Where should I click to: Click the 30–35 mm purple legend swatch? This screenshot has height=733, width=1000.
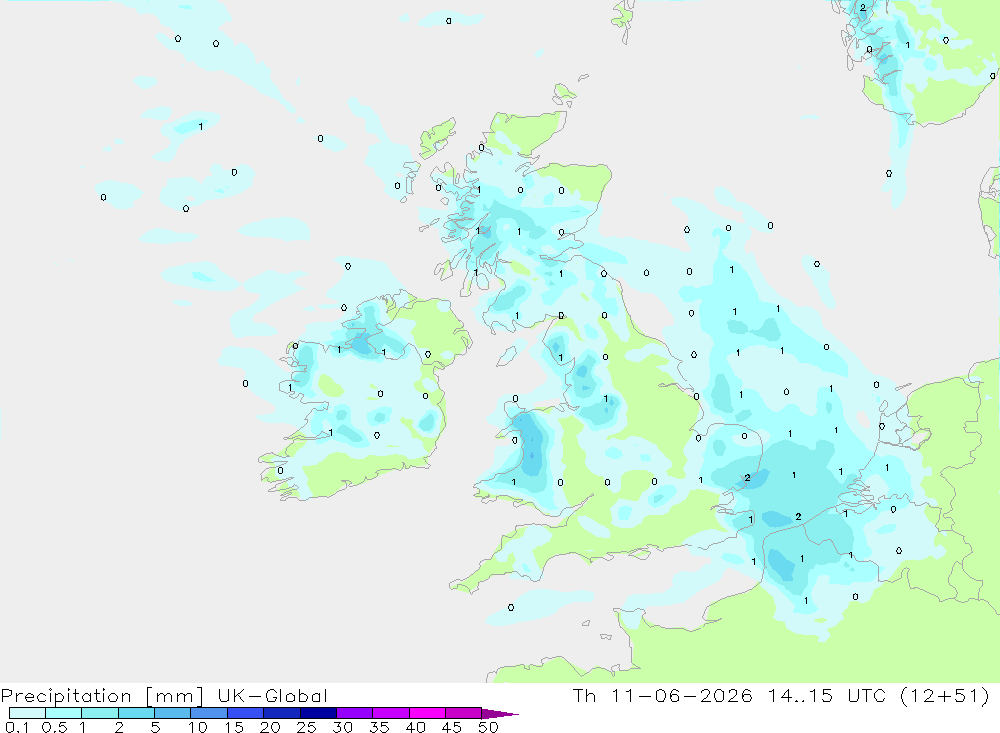(355, 713)
